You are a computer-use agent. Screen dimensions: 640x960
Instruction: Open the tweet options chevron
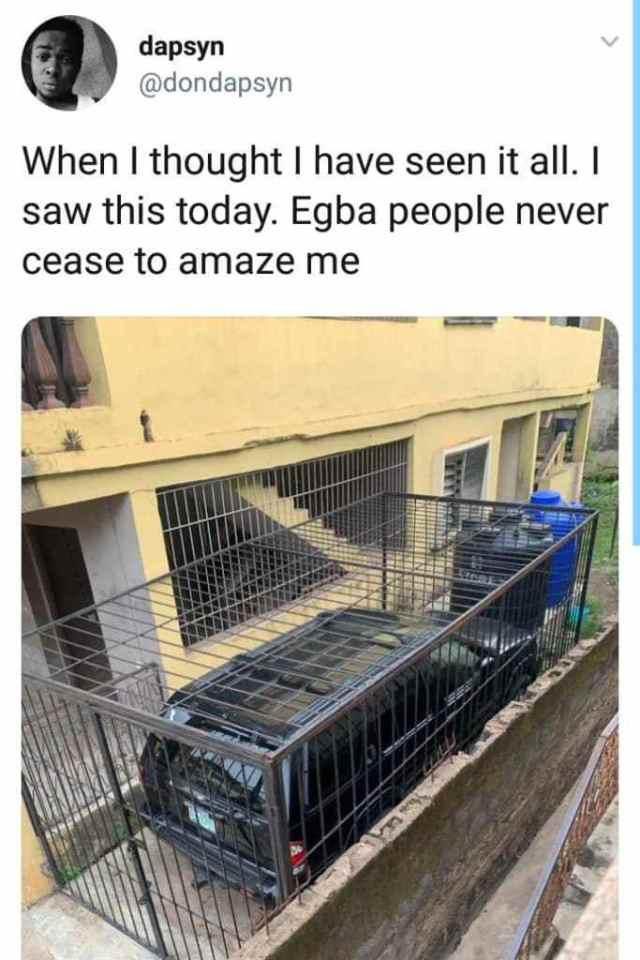pos(609,42)
